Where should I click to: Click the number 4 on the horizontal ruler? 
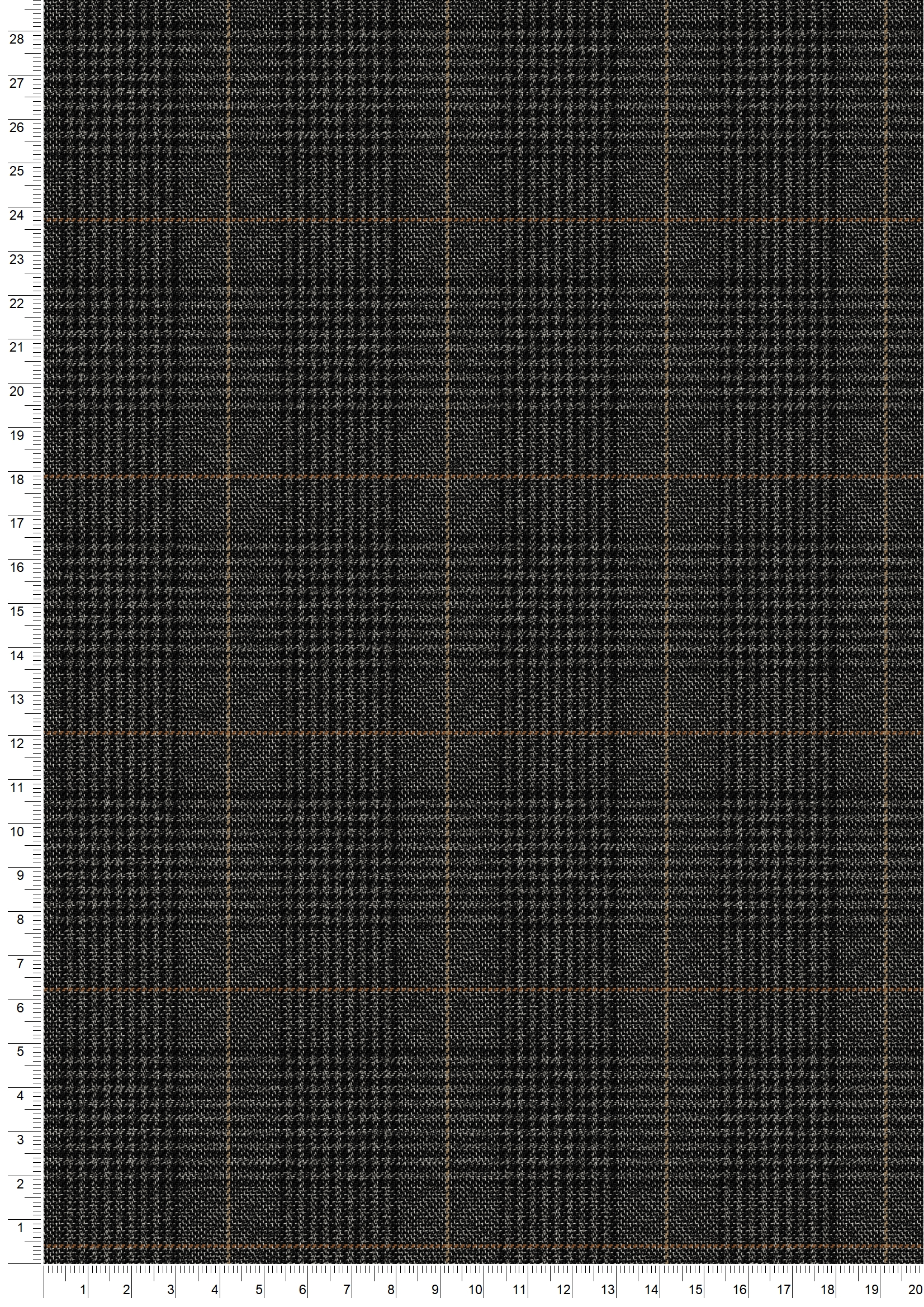pyautogui.click(x=215, y=1290)
